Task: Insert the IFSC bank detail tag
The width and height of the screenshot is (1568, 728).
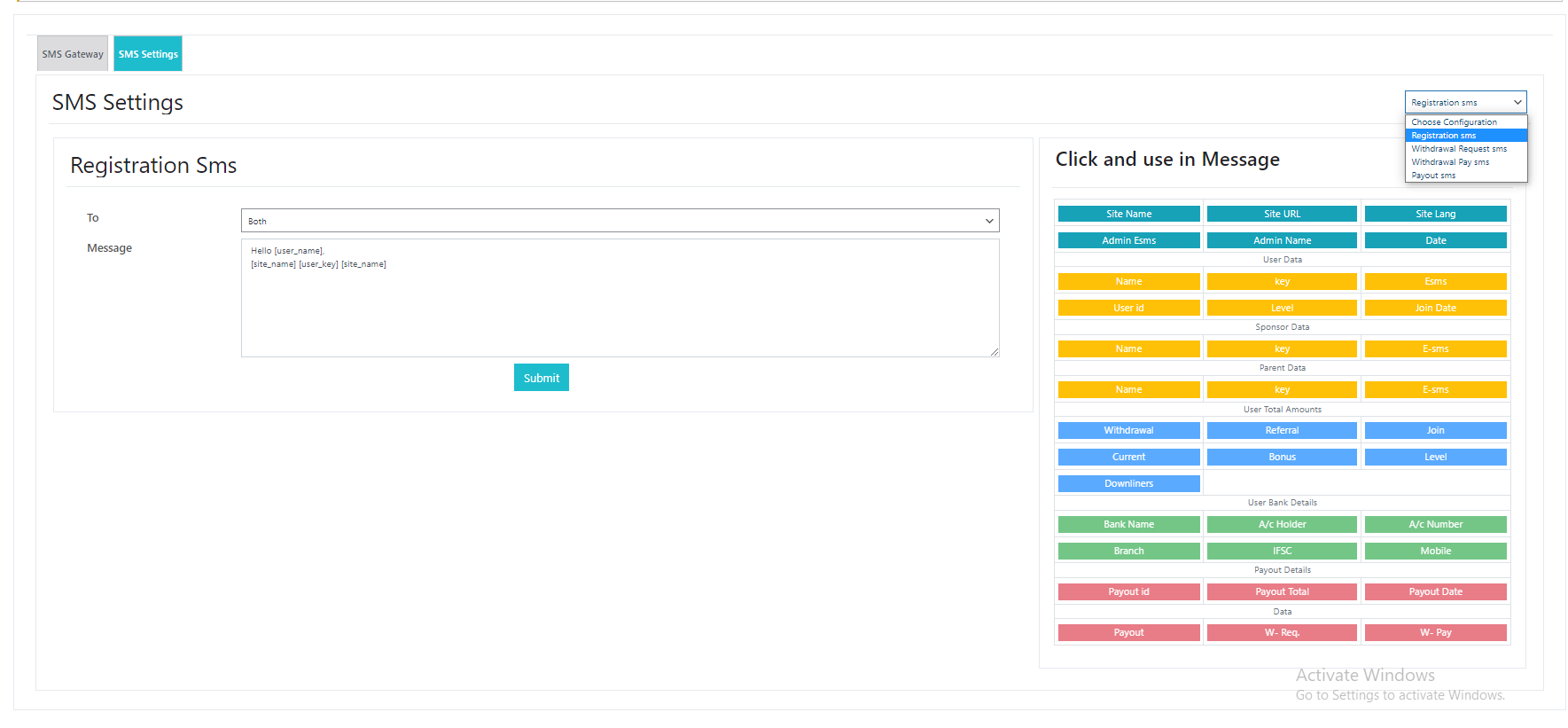Action: [x=1282, y=551]
